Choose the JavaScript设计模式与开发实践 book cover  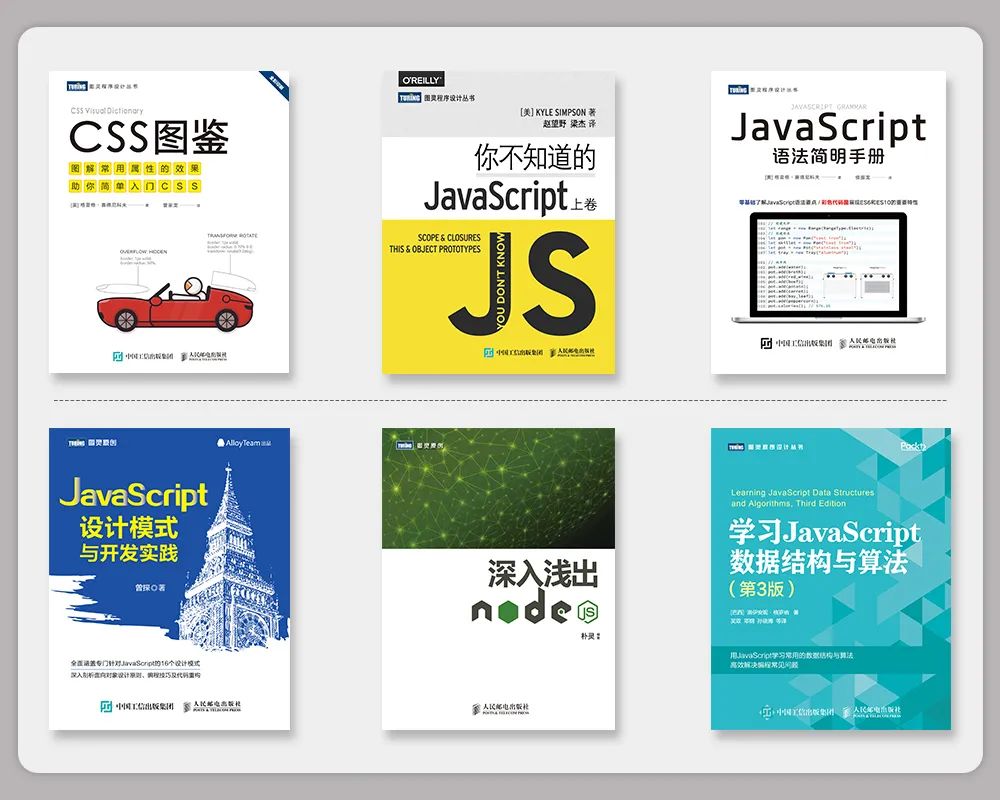169,579
